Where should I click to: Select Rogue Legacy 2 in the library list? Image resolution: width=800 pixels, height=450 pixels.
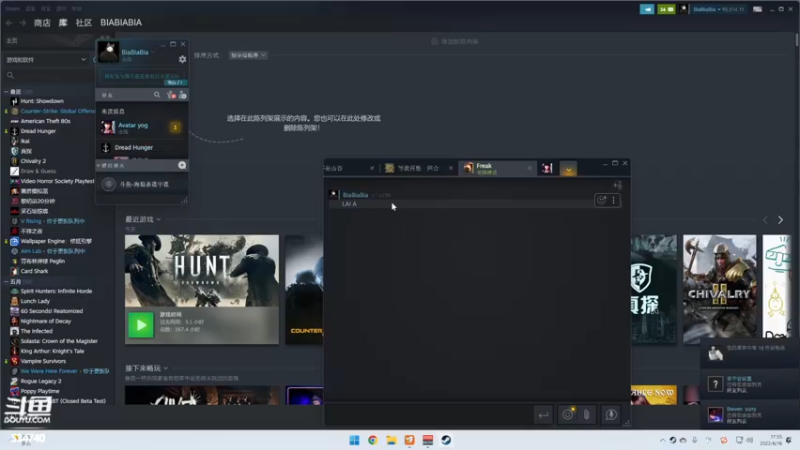tap(41, 381)
